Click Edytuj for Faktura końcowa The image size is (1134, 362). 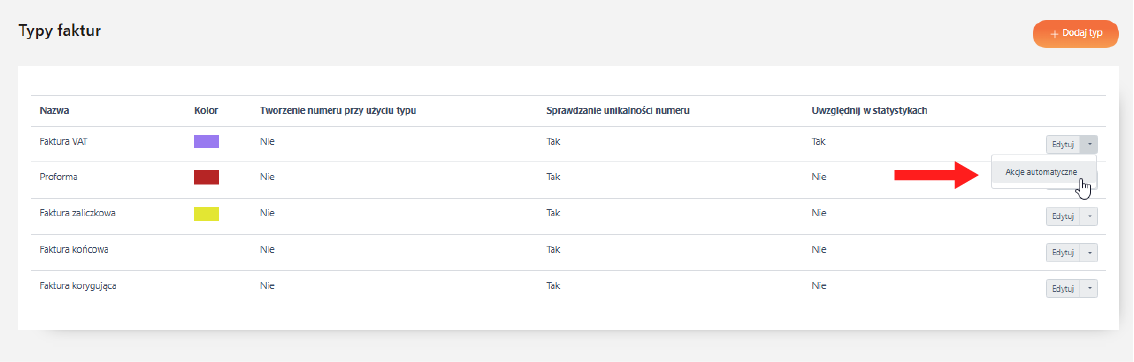tap(1063, 252)
